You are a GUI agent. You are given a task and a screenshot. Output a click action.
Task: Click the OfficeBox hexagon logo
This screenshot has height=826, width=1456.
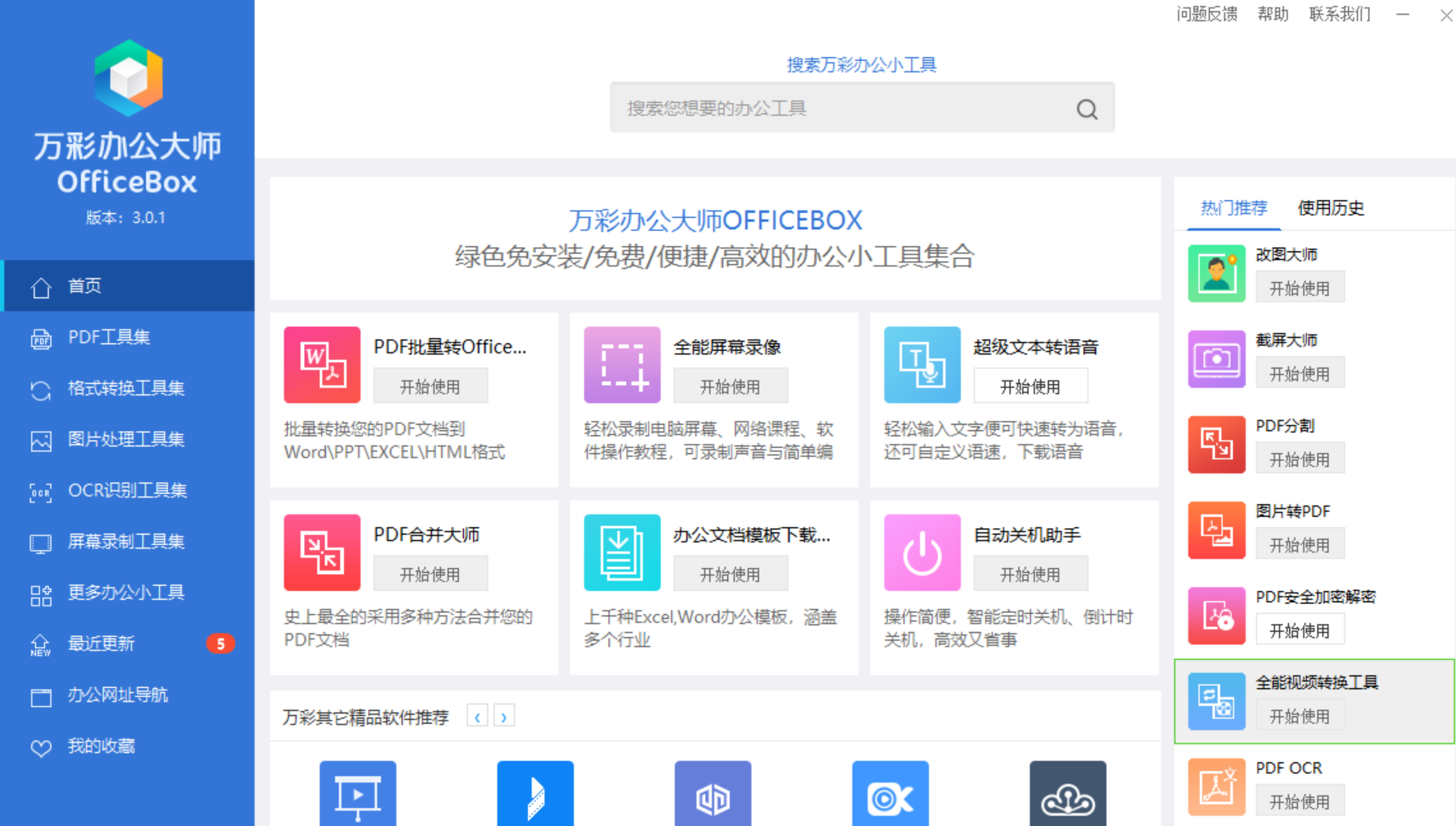coord(129,77)
